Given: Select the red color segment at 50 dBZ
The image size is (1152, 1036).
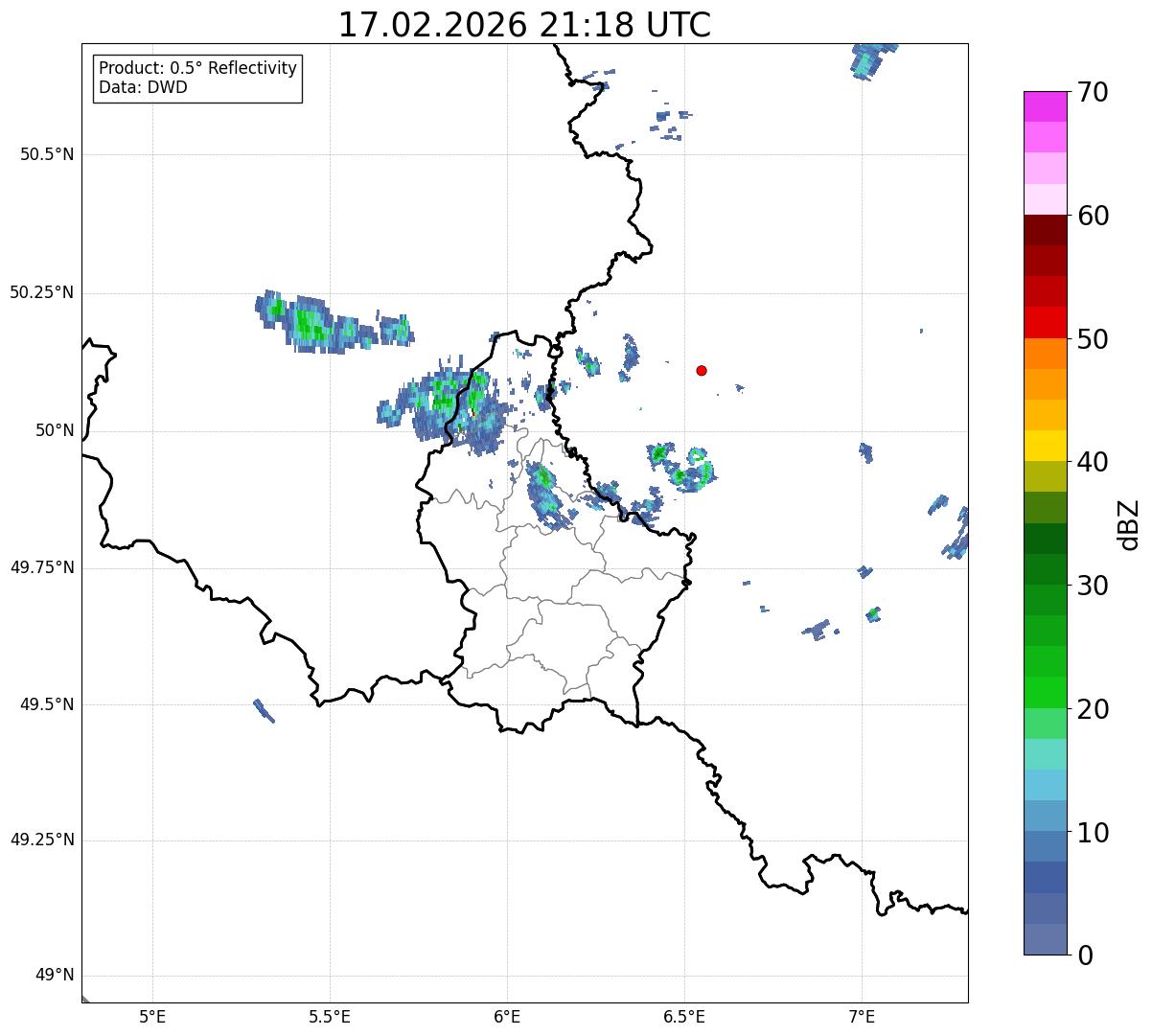Looking at the screenshot, I should pos(1045,322).
